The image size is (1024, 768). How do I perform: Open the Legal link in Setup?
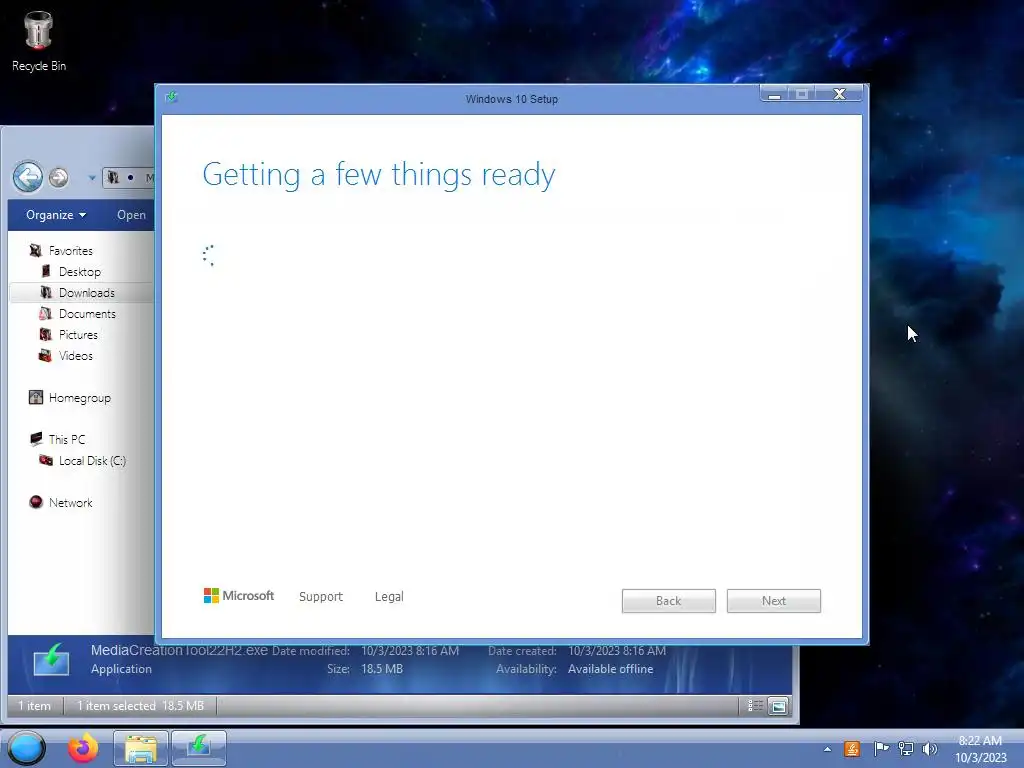click(x=389, y=596)
